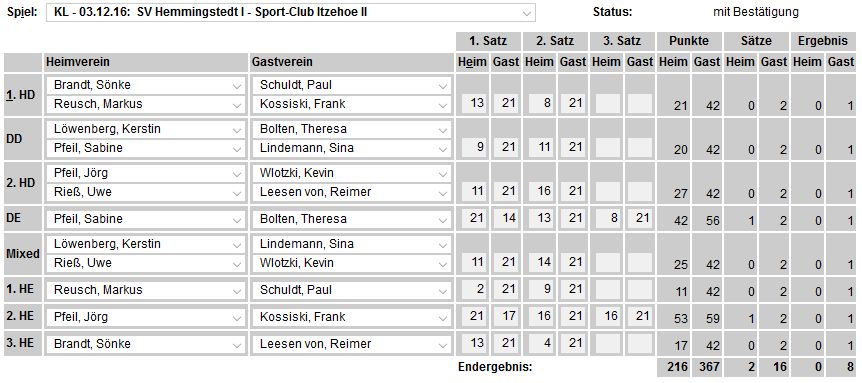
Task: Select Mixed second set home score 14
Action: pos(540,262)
